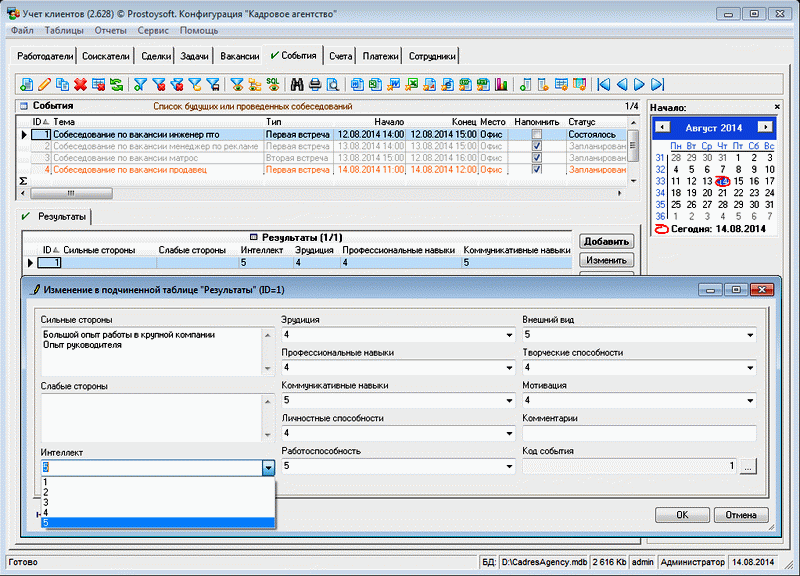800x576 pixels.
Task: Click the Добавить button
Action: click(x=606, y=242)
